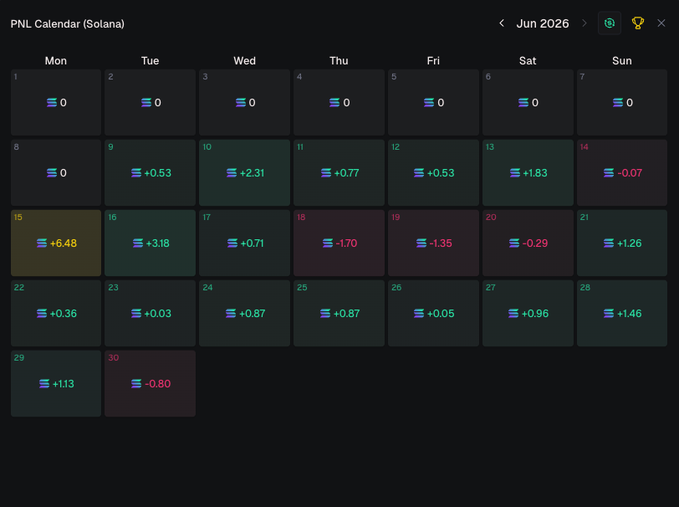Open June 27 cell showing +0.96
Viewport: 679px width, 507px height.
tap(527, 313)
